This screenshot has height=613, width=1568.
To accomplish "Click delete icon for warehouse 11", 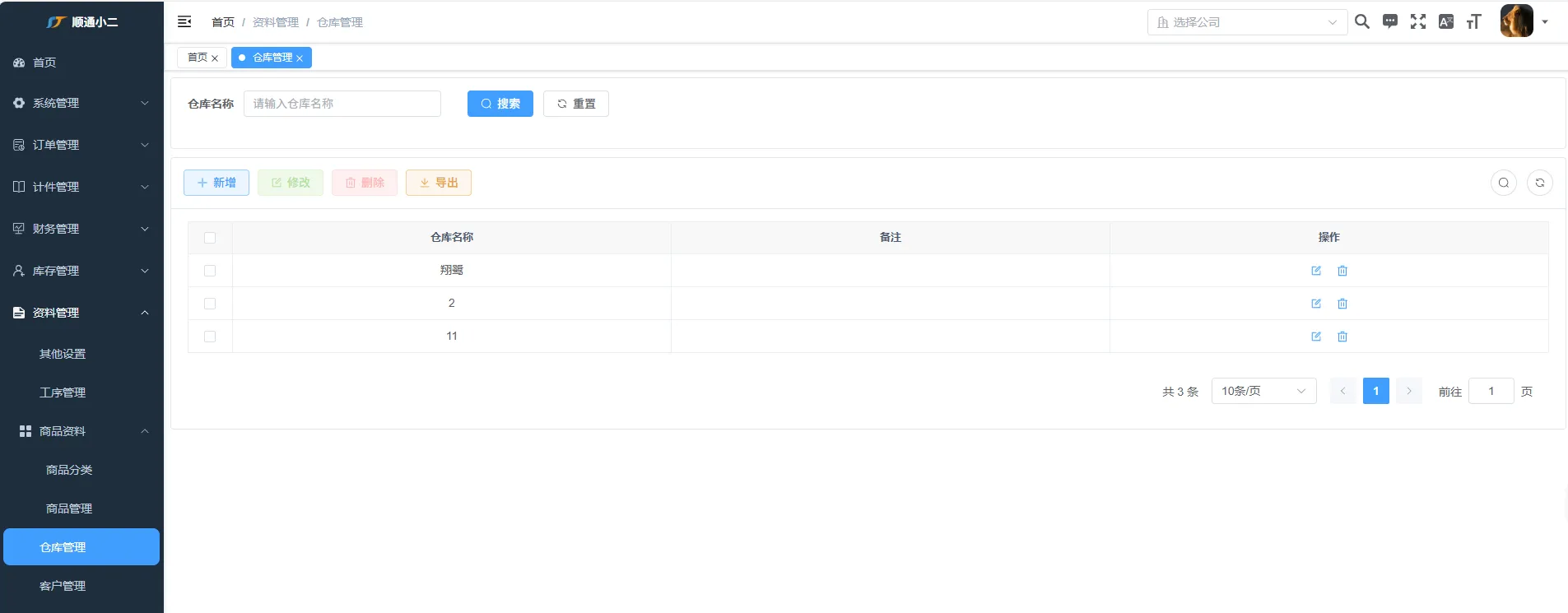I will click(x=1342, y=337).
